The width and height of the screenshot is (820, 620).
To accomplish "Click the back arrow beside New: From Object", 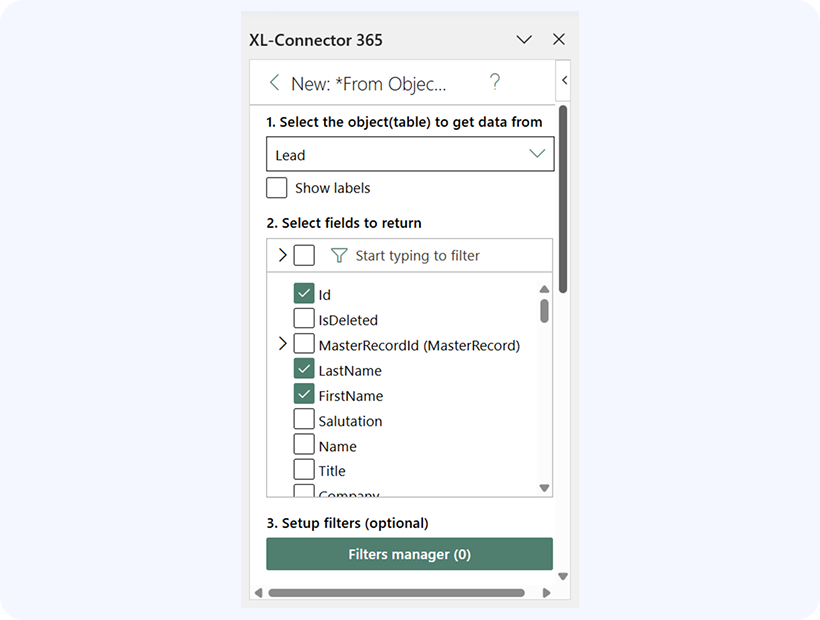I will click(274, 83).
